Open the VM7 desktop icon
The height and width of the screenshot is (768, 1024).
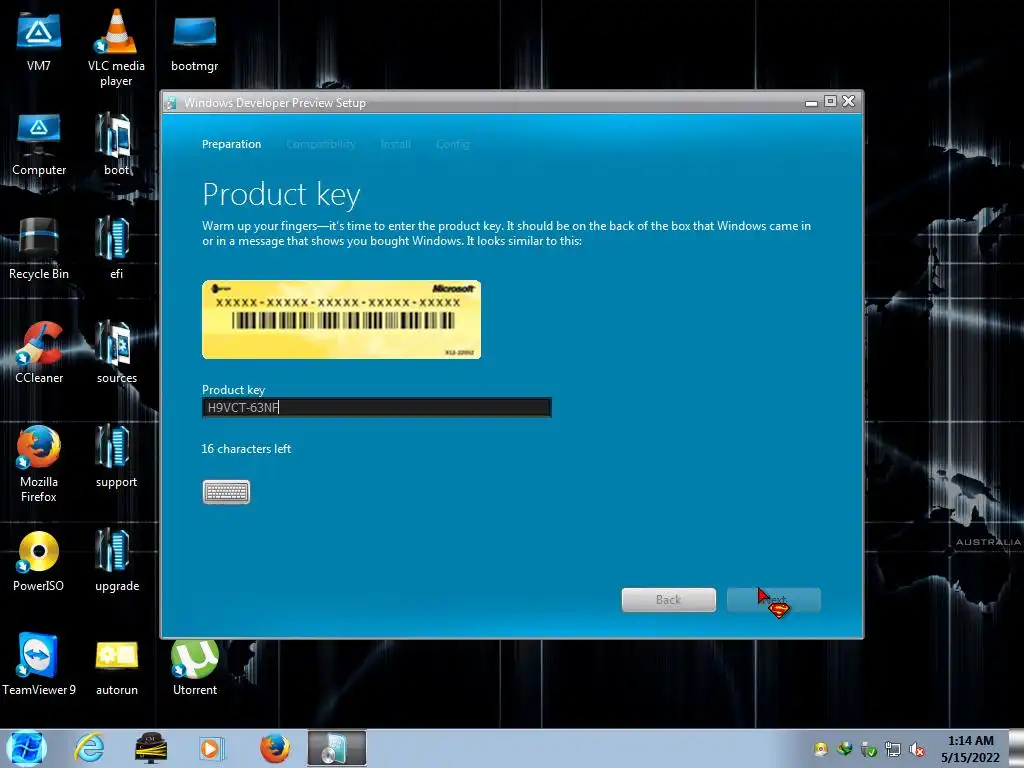[39, 40]
